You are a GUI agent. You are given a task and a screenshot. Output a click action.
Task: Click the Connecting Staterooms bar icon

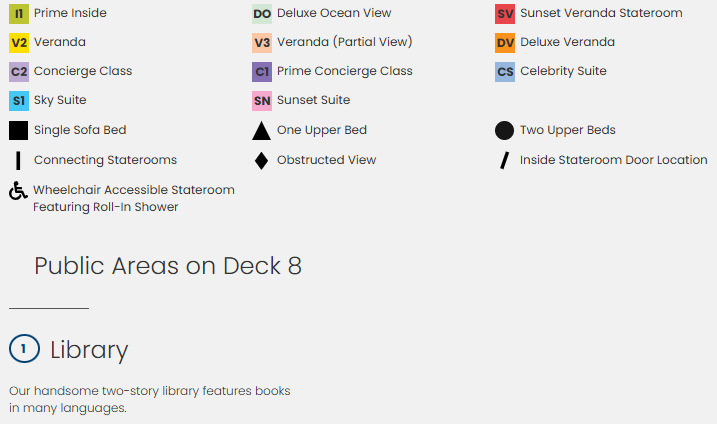[x=18, y=161]
